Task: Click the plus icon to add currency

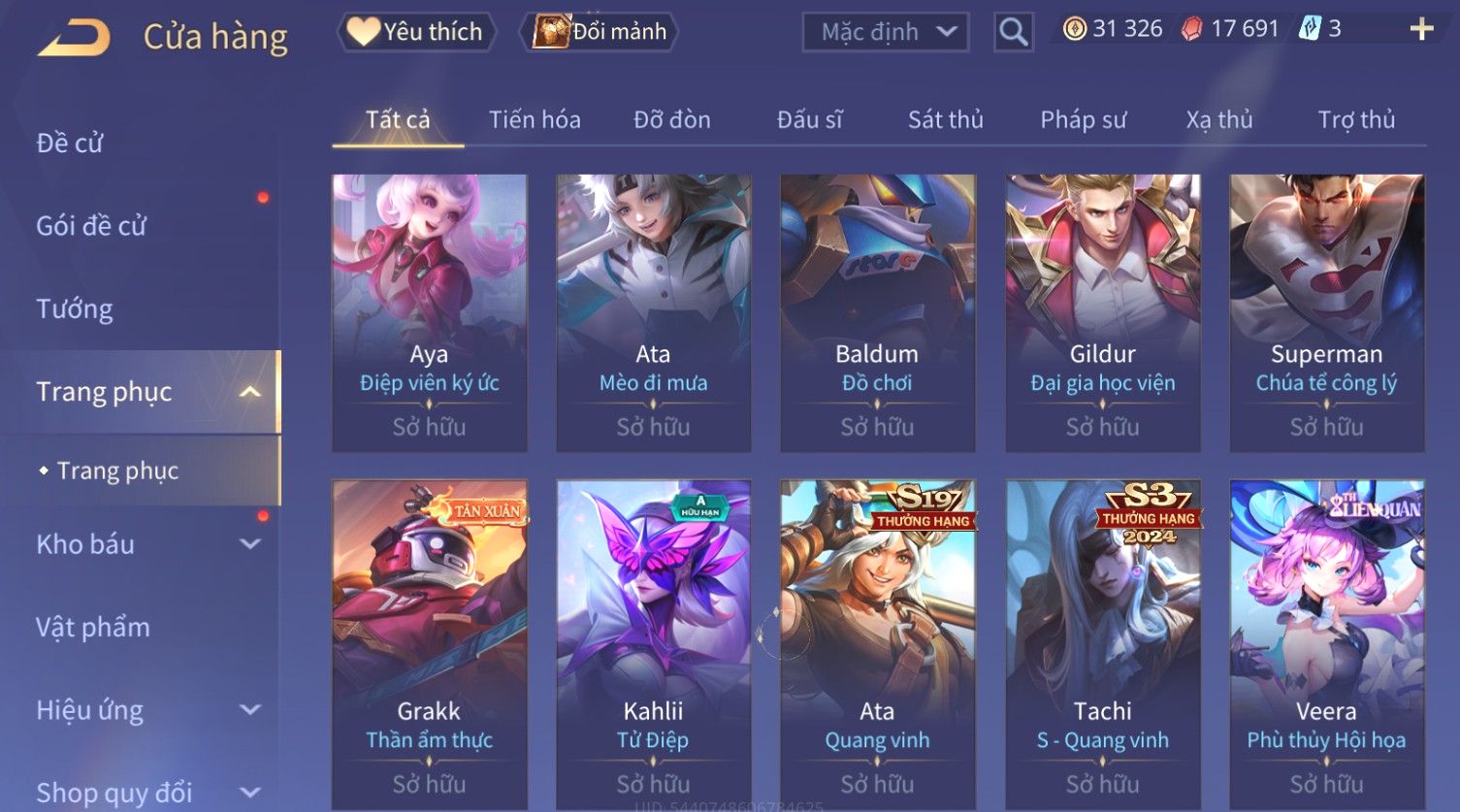Action: [1421, 29]
